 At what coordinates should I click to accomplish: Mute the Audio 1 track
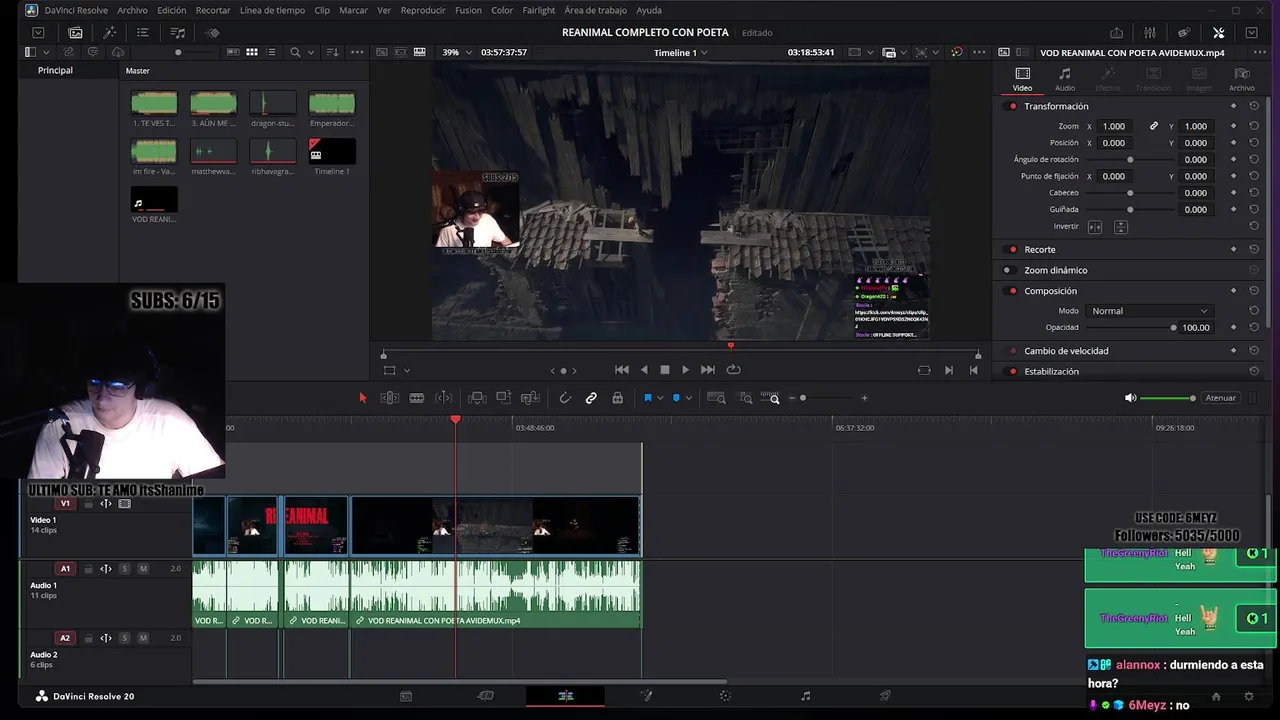point(143,569)
